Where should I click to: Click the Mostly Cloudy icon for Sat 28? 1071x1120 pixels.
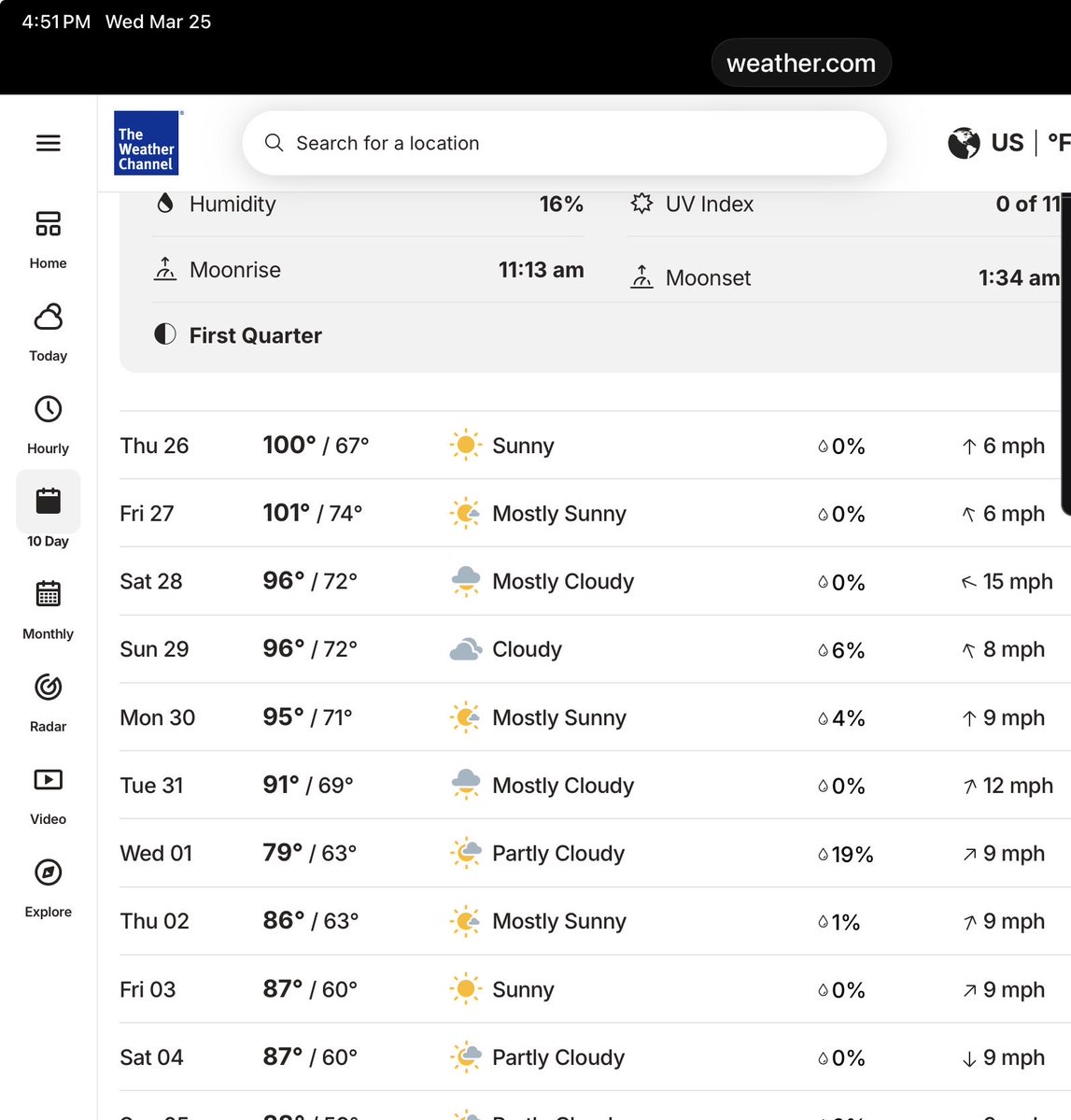point(466,581)
